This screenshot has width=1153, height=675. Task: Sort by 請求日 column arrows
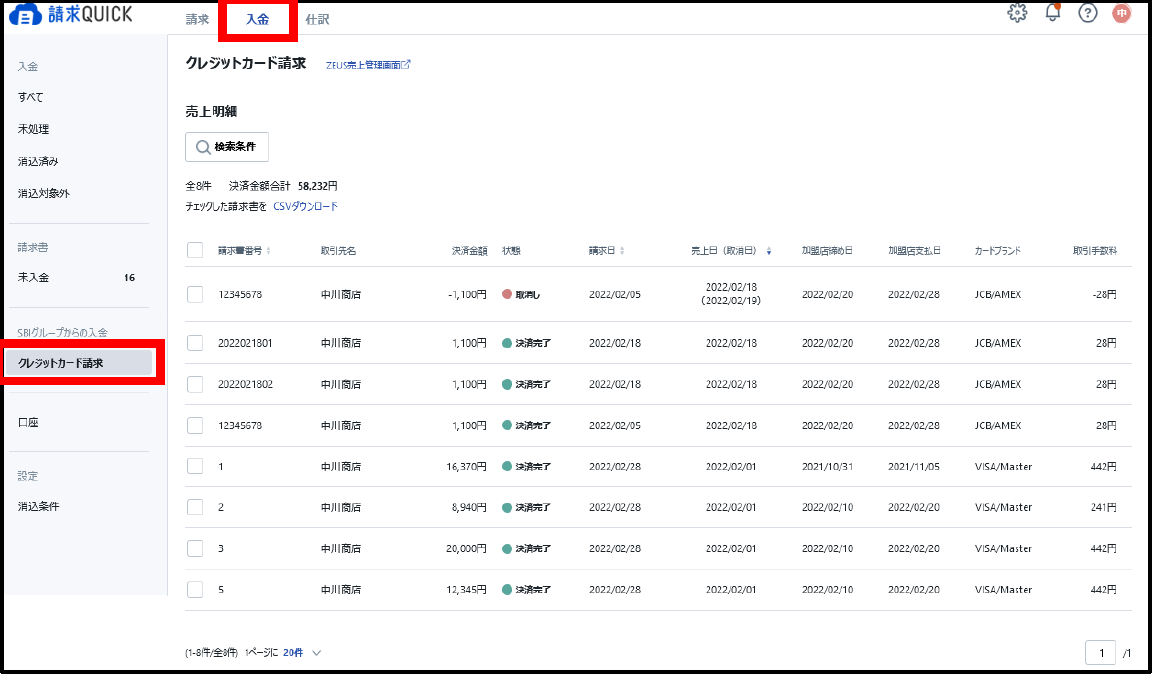point(622,251)
